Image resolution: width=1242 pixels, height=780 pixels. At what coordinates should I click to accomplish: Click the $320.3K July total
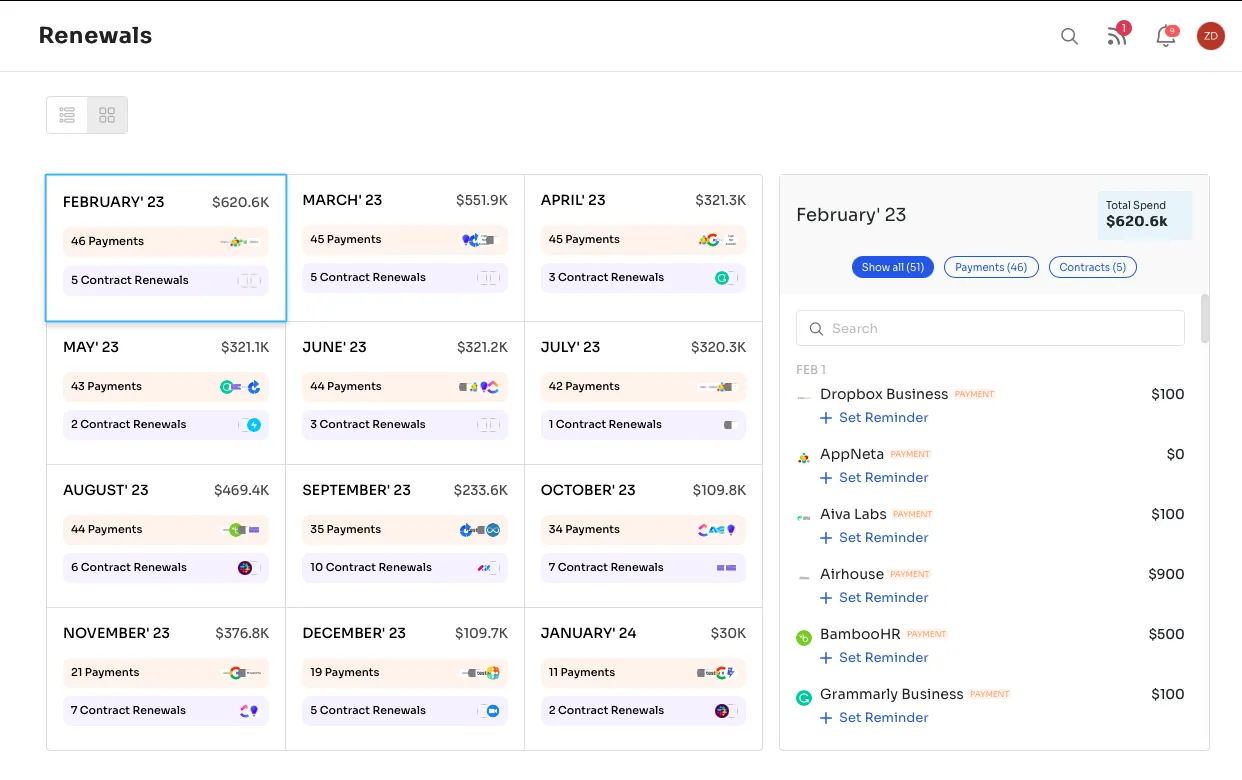pos(719,347)
